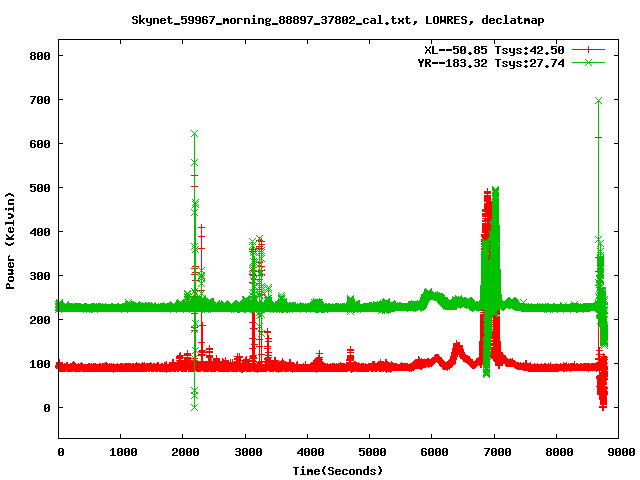Click the 5000 x-axis tick label
640x480 pixels.
[372, 452]
